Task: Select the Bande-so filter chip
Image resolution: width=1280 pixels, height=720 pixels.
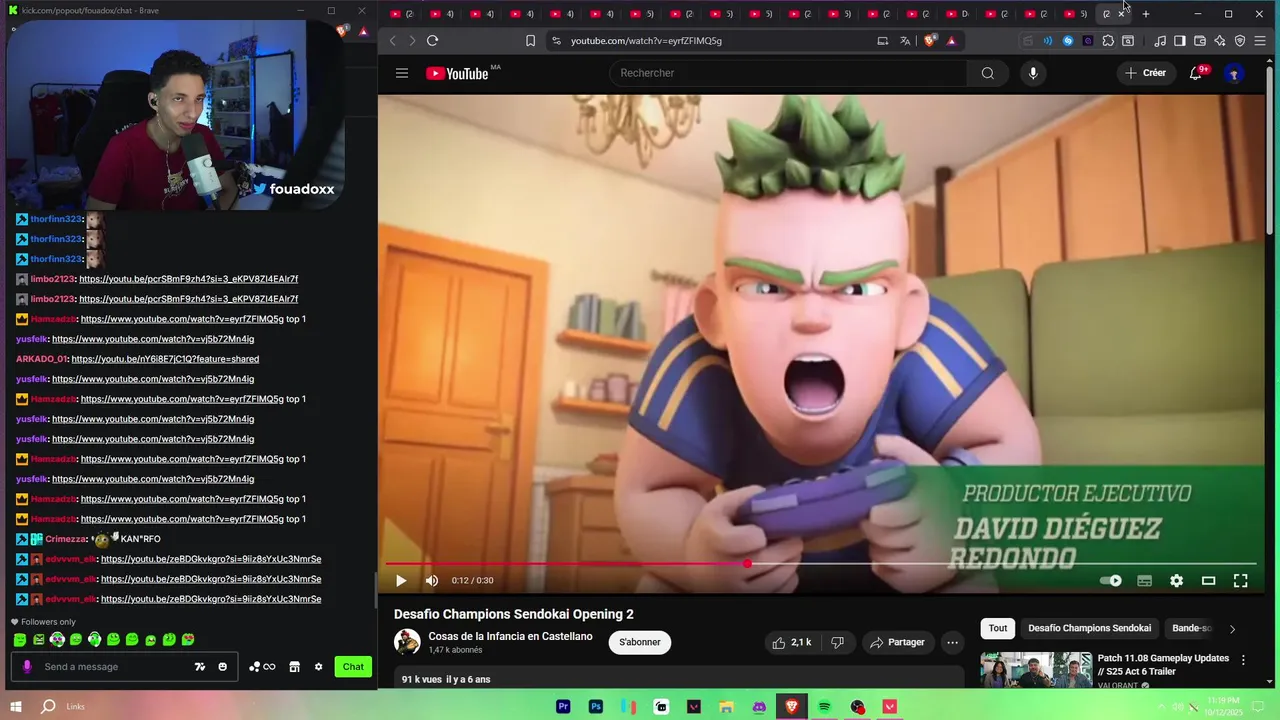Action: pos(1191,628)
